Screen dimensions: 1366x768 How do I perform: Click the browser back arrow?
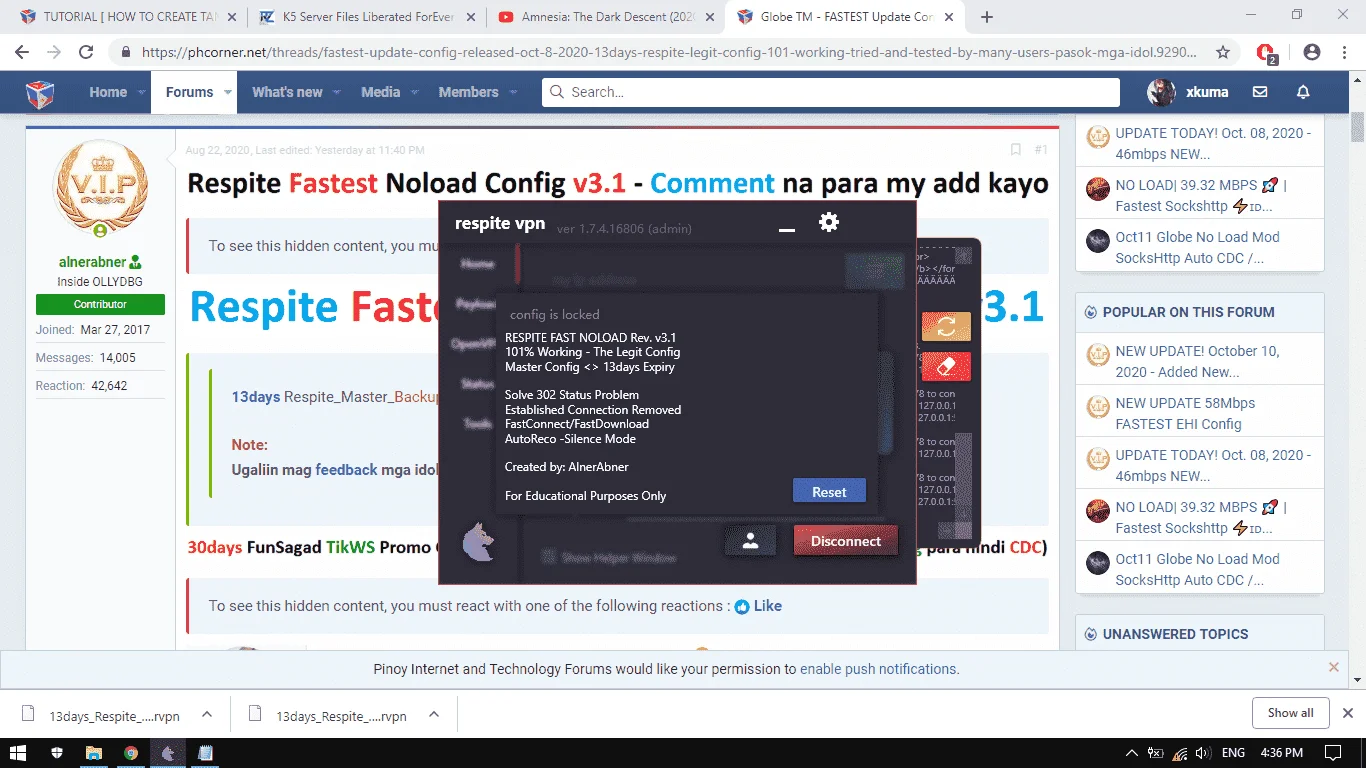click(x=22, y=52)
